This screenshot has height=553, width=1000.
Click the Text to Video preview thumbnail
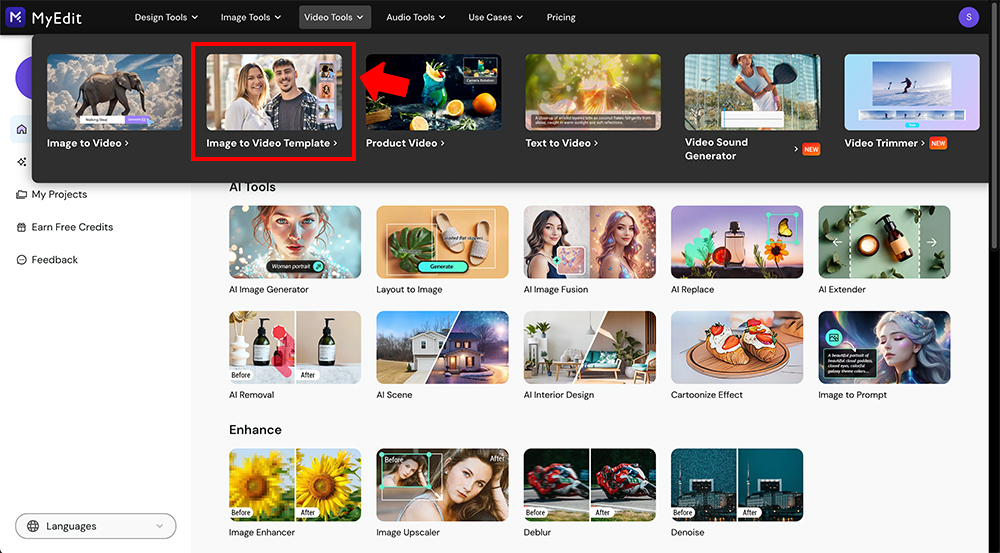tap(593, 92)
